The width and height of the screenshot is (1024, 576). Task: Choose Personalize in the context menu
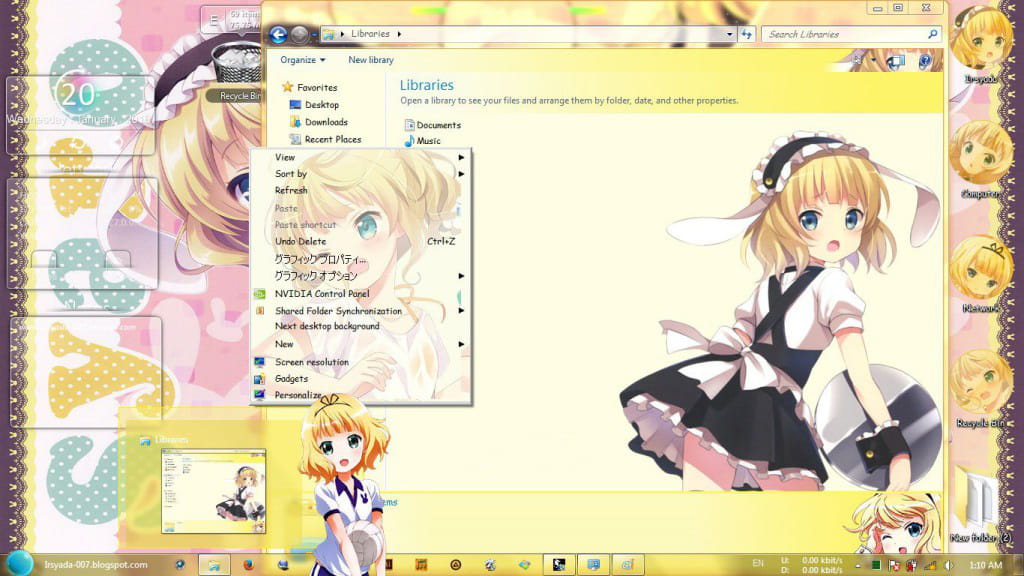(298, 395)
